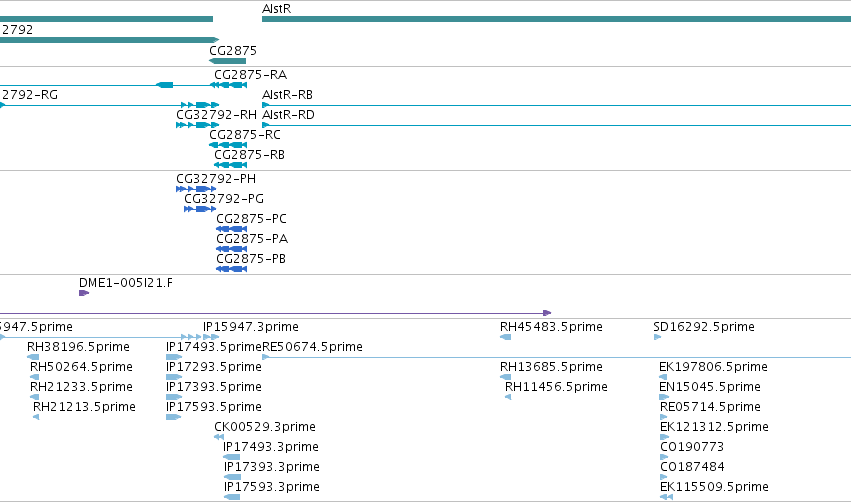851x502 pixels.
Task: Select the EK121312.5prime EST label
Action: pyautogui.click(x=714, y=427)
